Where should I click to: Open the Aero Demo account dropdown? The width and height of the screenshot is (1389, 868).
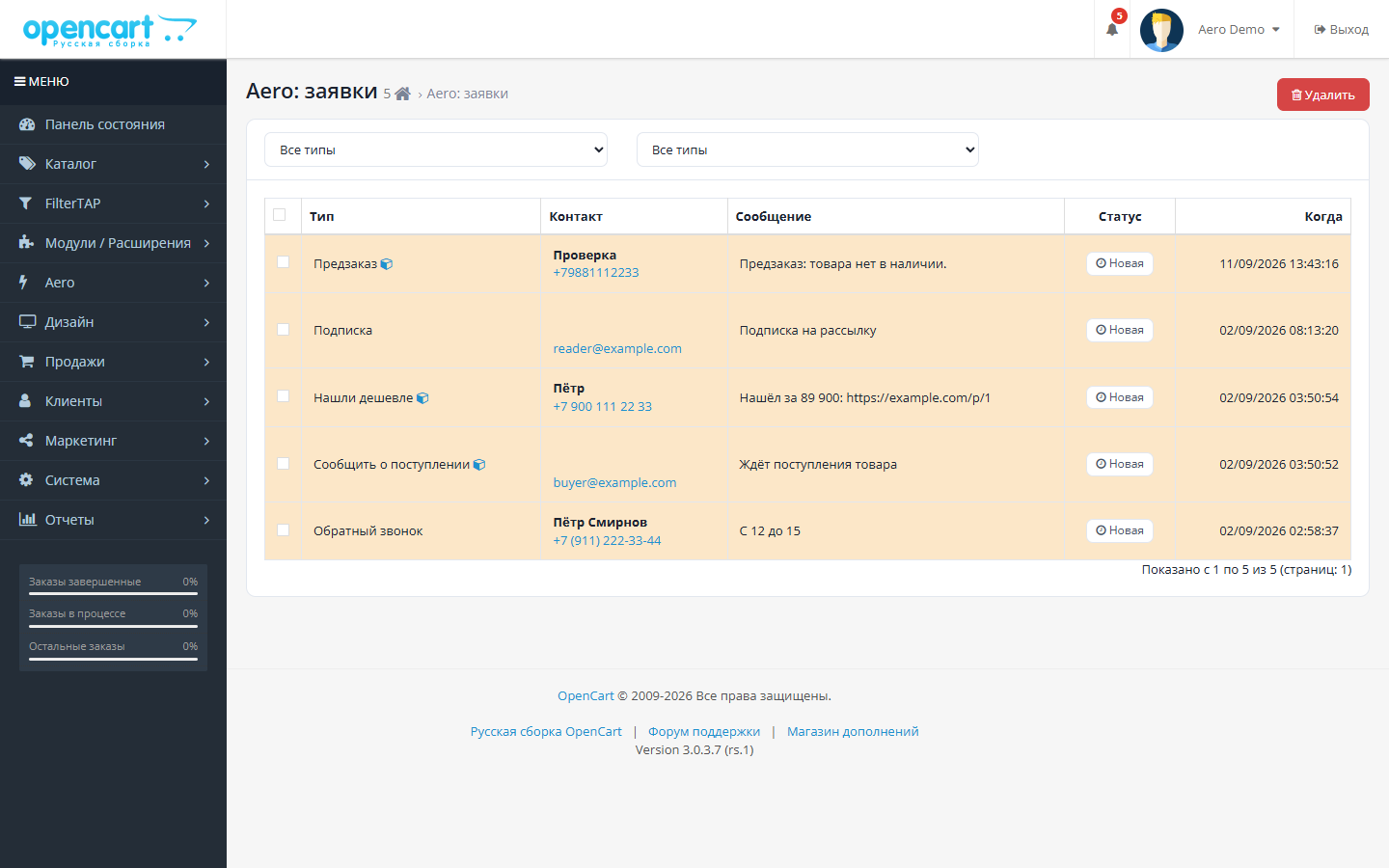point(1239,30)
